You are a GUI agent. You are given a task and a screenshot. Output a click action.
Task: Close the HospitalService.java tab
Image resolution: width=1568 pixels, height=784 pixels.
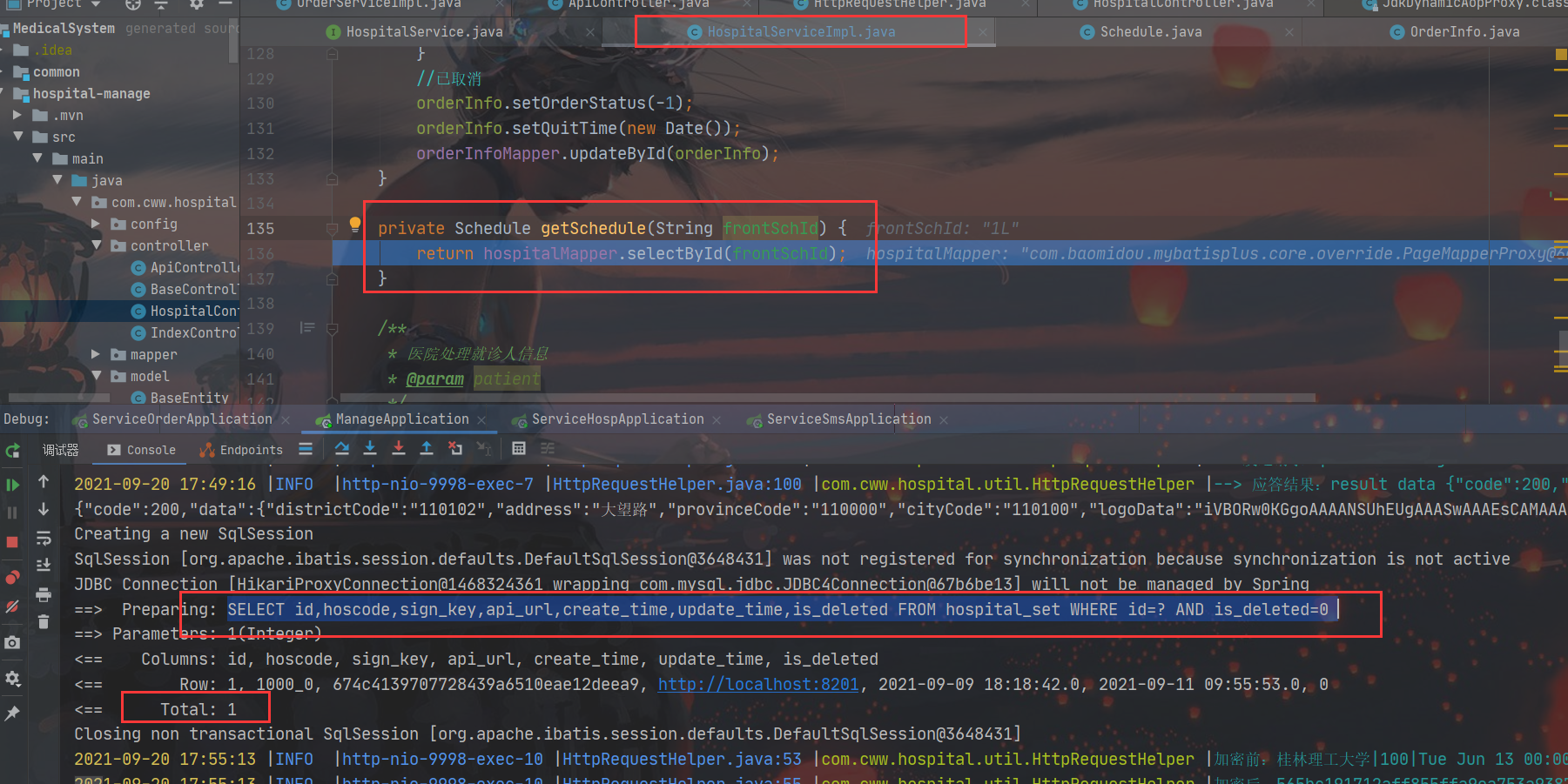click(590, 32)
